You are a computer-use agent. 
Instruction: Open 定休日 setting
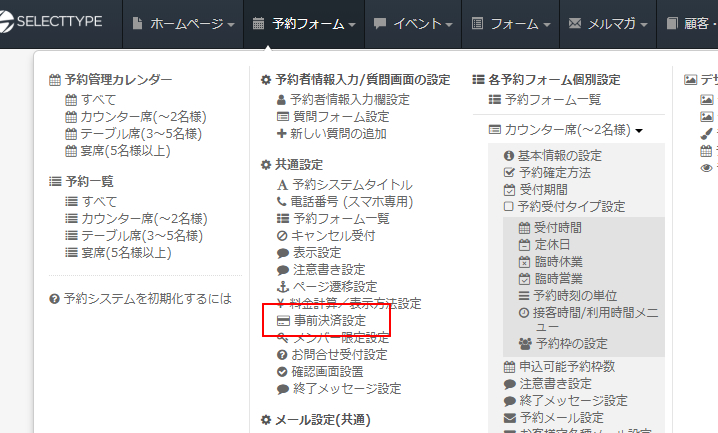544,244
